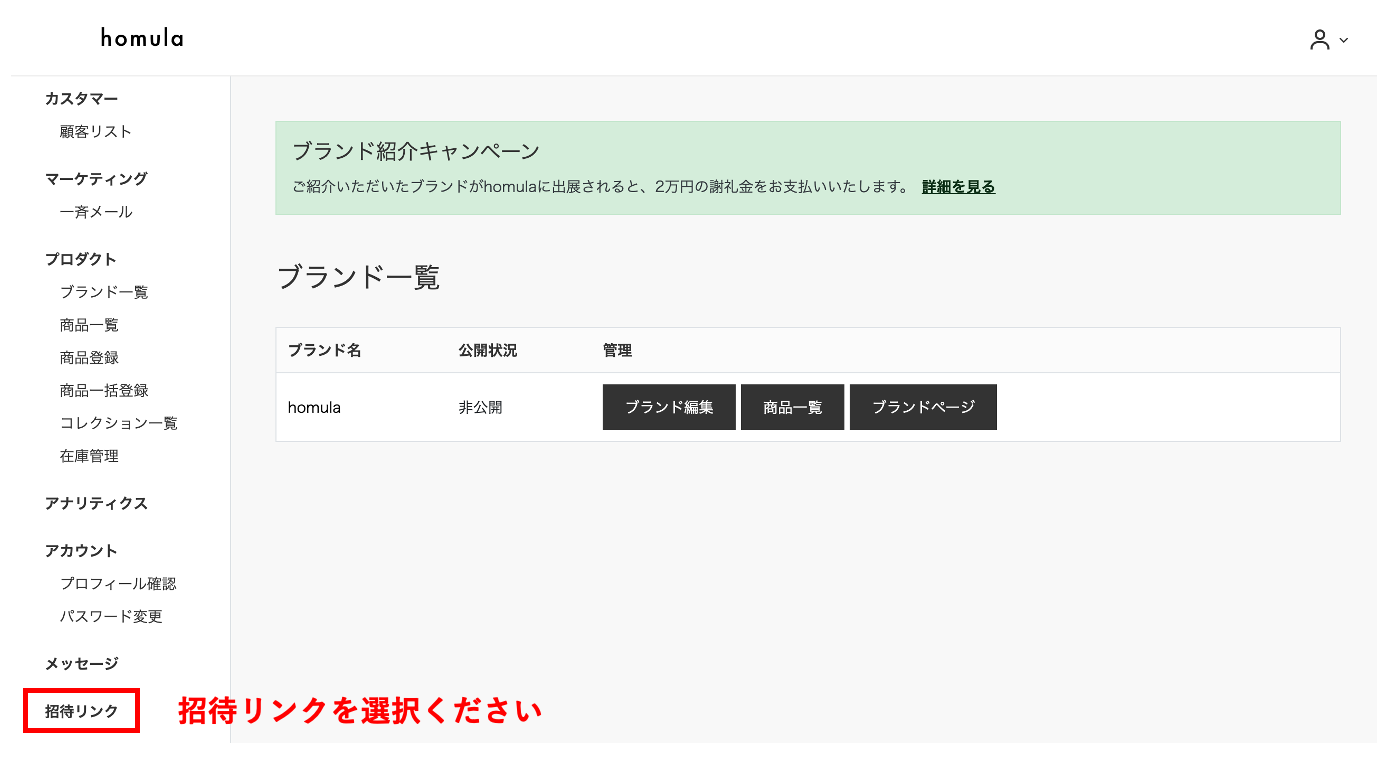
Task: Open 一斉メール in sidebar
Action: [x=96, y=212]
